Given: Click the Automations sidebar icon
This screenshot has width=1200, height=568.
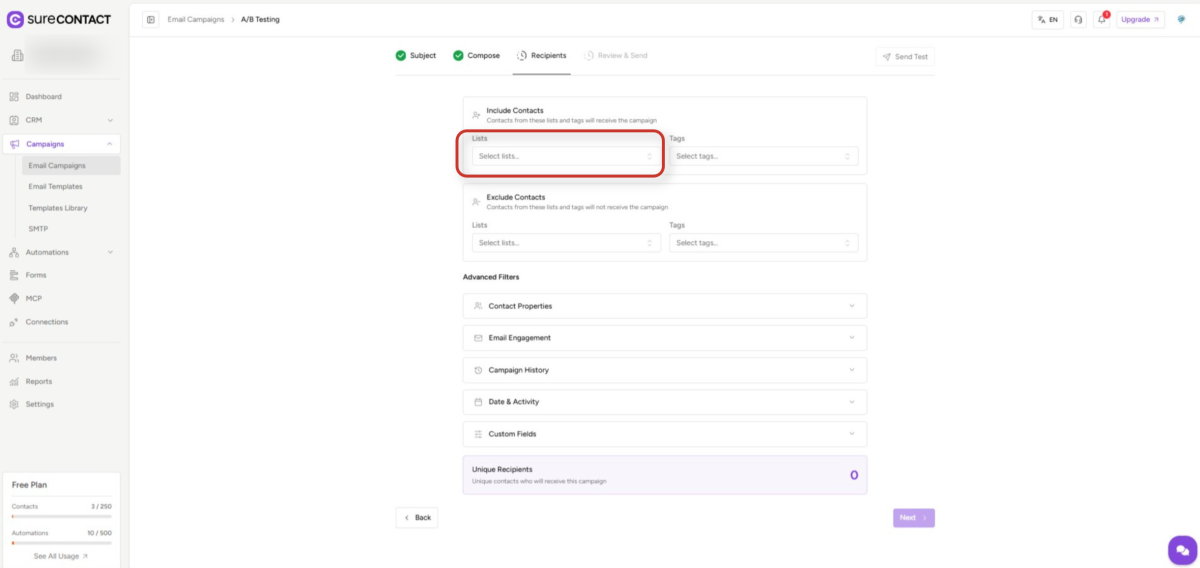Looking at the screenshot, I should [x=14, y=252].
